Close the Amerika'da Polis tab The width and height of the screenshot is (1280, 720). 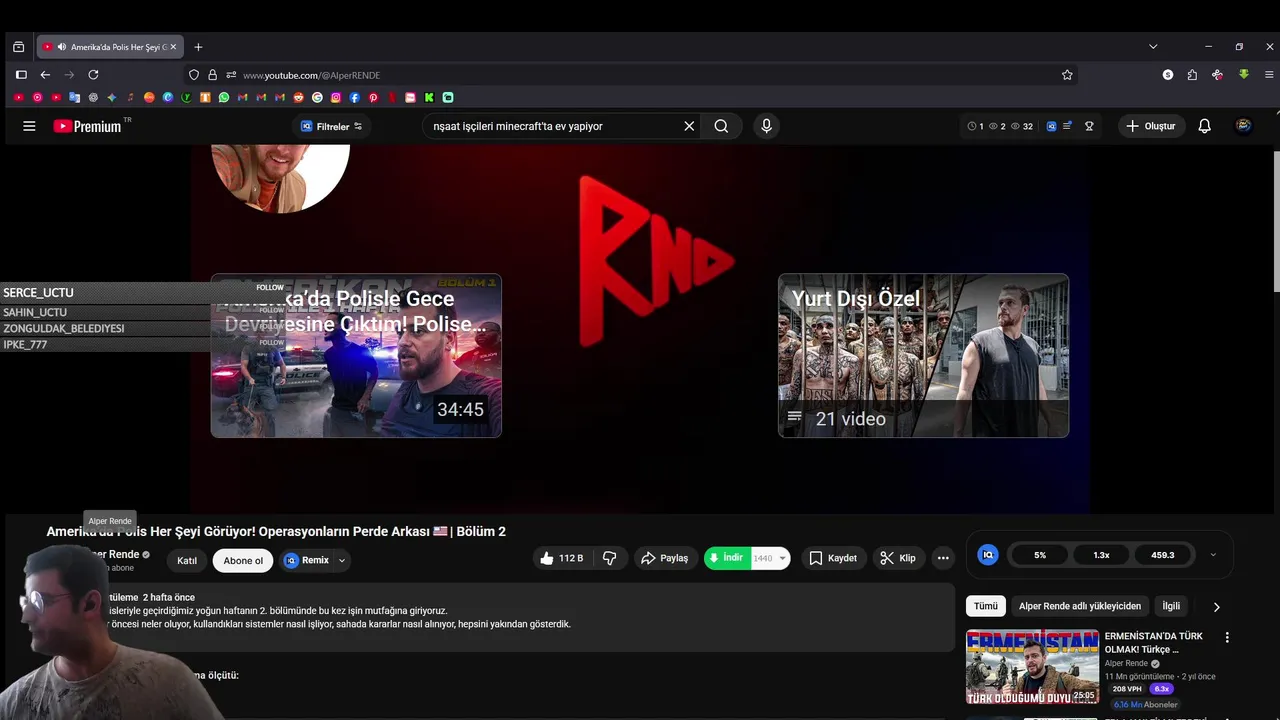[173, 47]
